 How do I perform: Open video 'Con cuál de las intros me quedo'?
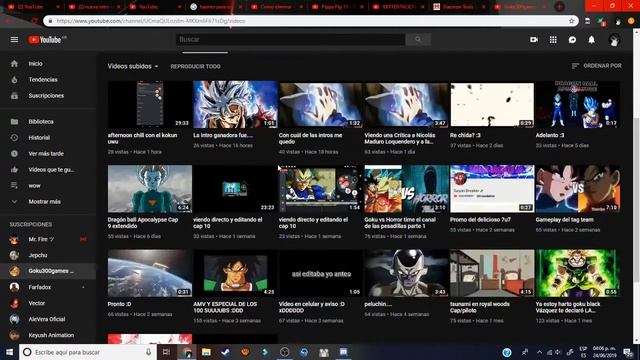tap(320, 104)
